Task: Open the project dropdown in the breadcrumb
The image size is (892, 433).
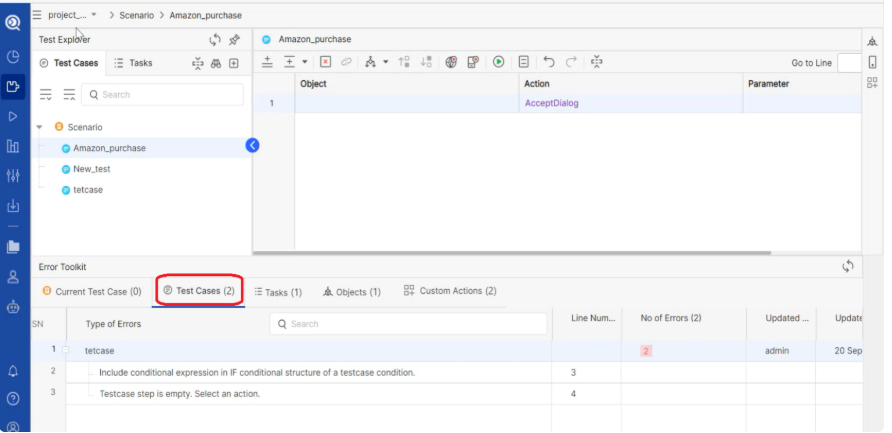Action: (x=94, y=15)
